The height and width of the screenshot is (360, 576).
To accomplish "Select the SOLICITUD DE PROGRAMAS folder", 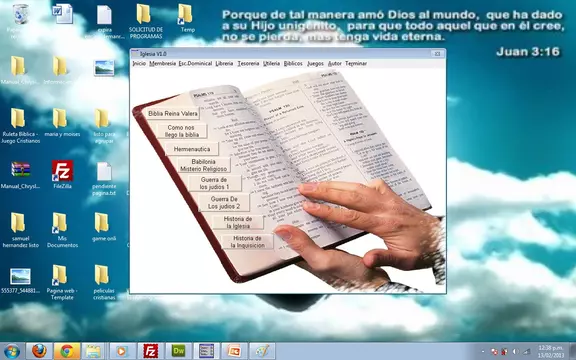I will click(146, 21).
